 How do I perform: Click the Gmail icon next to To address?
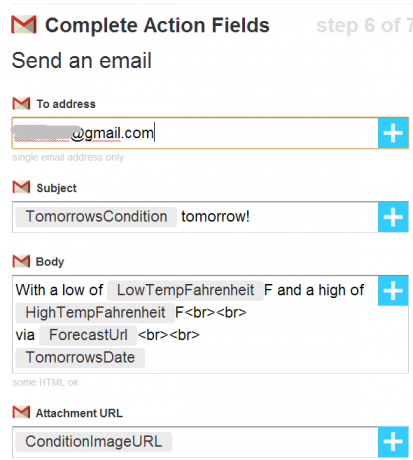[21, 104]
